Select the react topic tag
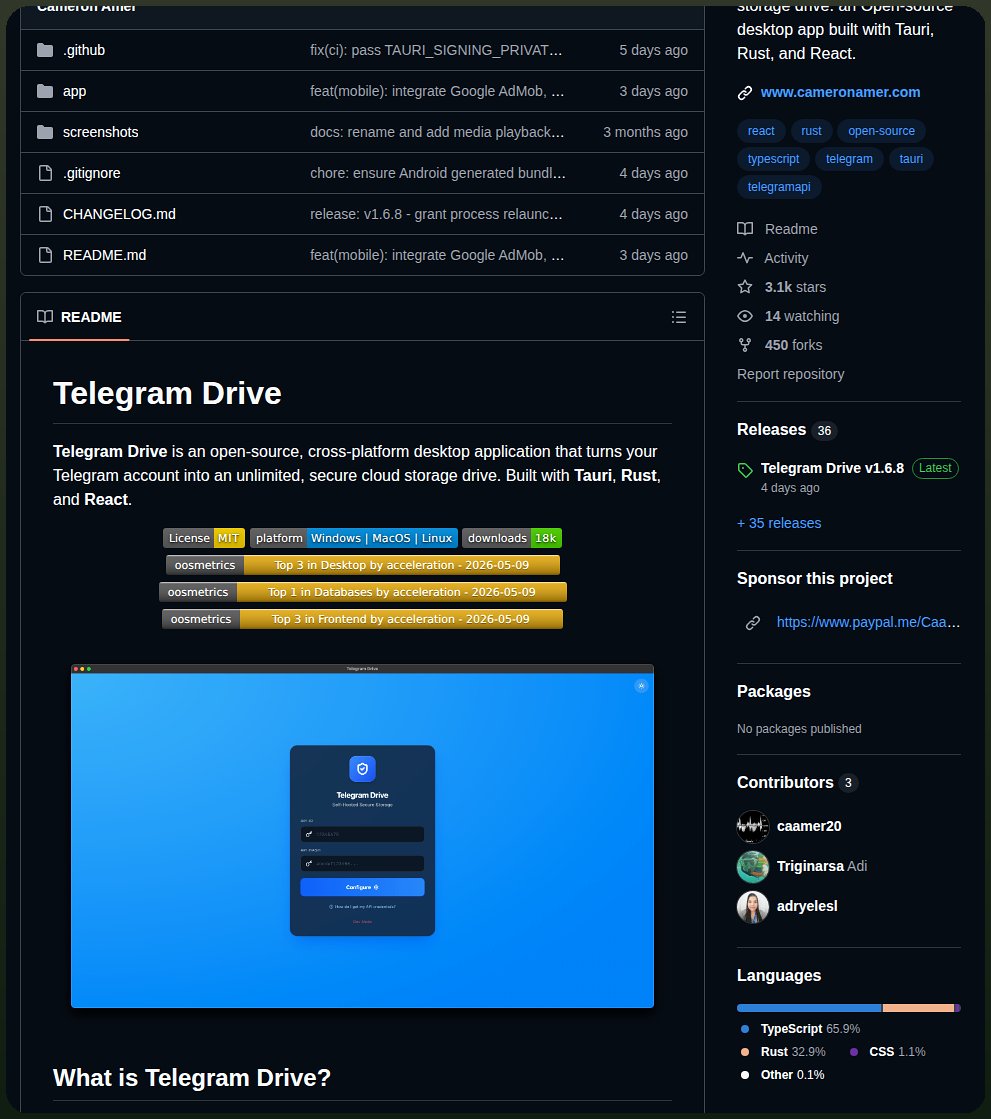Viewport: 991px width, 1119px height. point(761,131)
